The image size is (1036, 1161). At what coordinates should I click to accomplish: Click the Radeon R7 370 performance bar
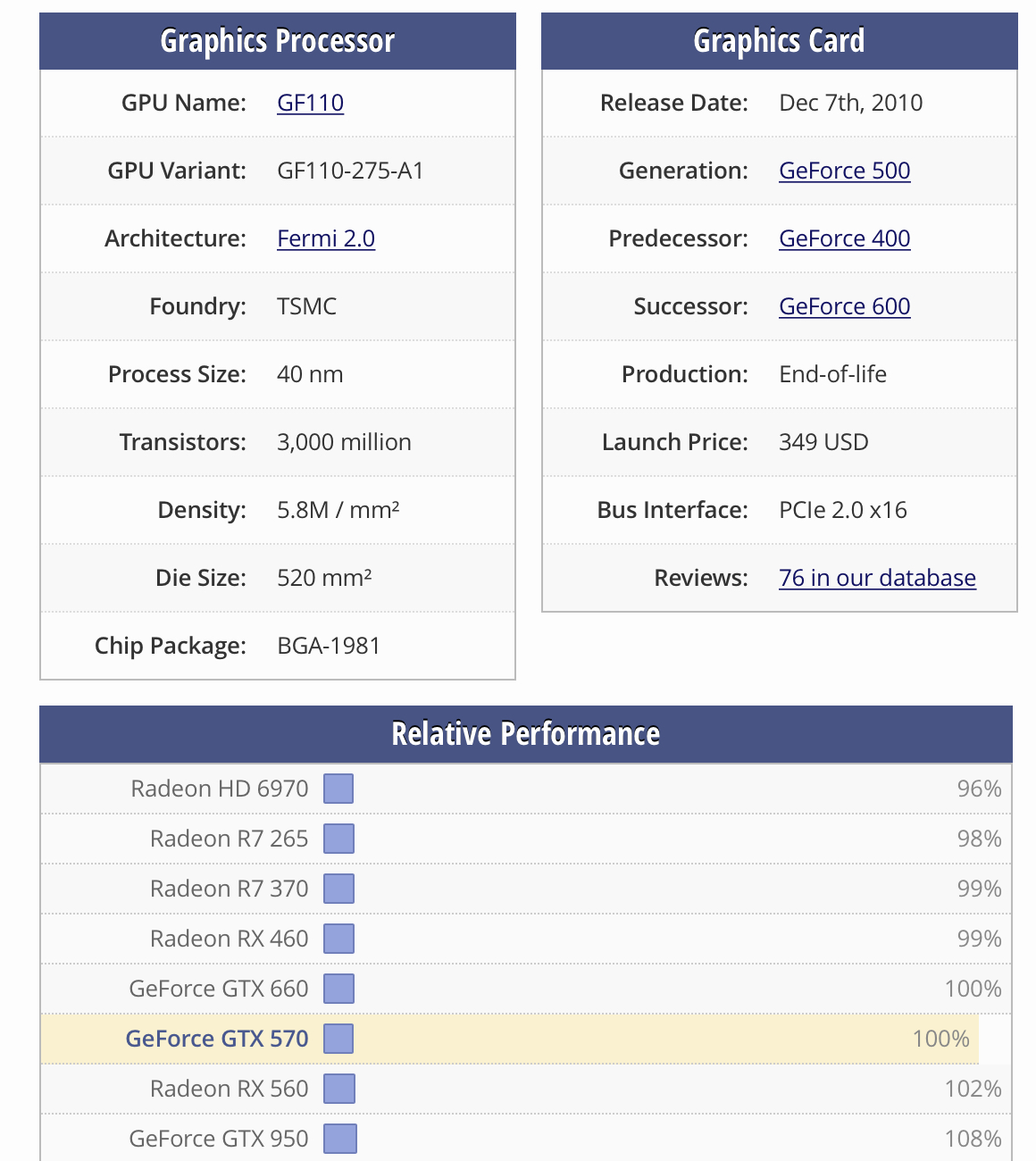[338, 889]
